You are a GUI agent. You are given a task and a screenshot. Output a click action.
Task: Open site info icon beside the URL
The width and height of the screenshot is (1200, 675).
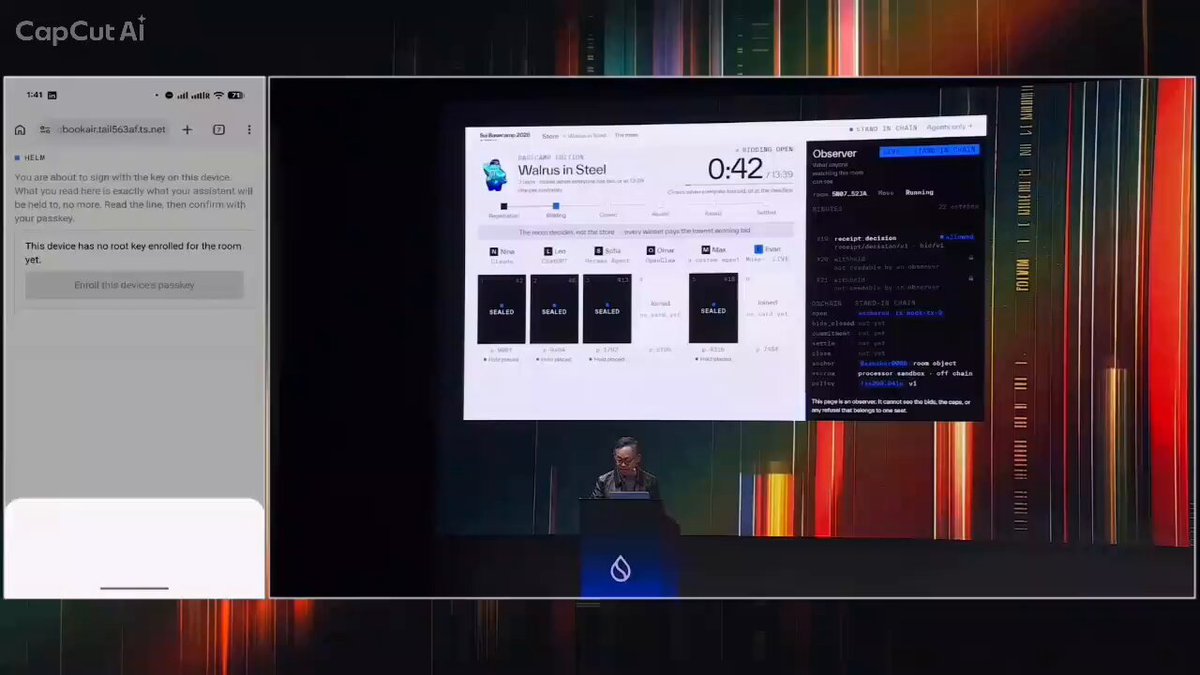coord(45,130)
